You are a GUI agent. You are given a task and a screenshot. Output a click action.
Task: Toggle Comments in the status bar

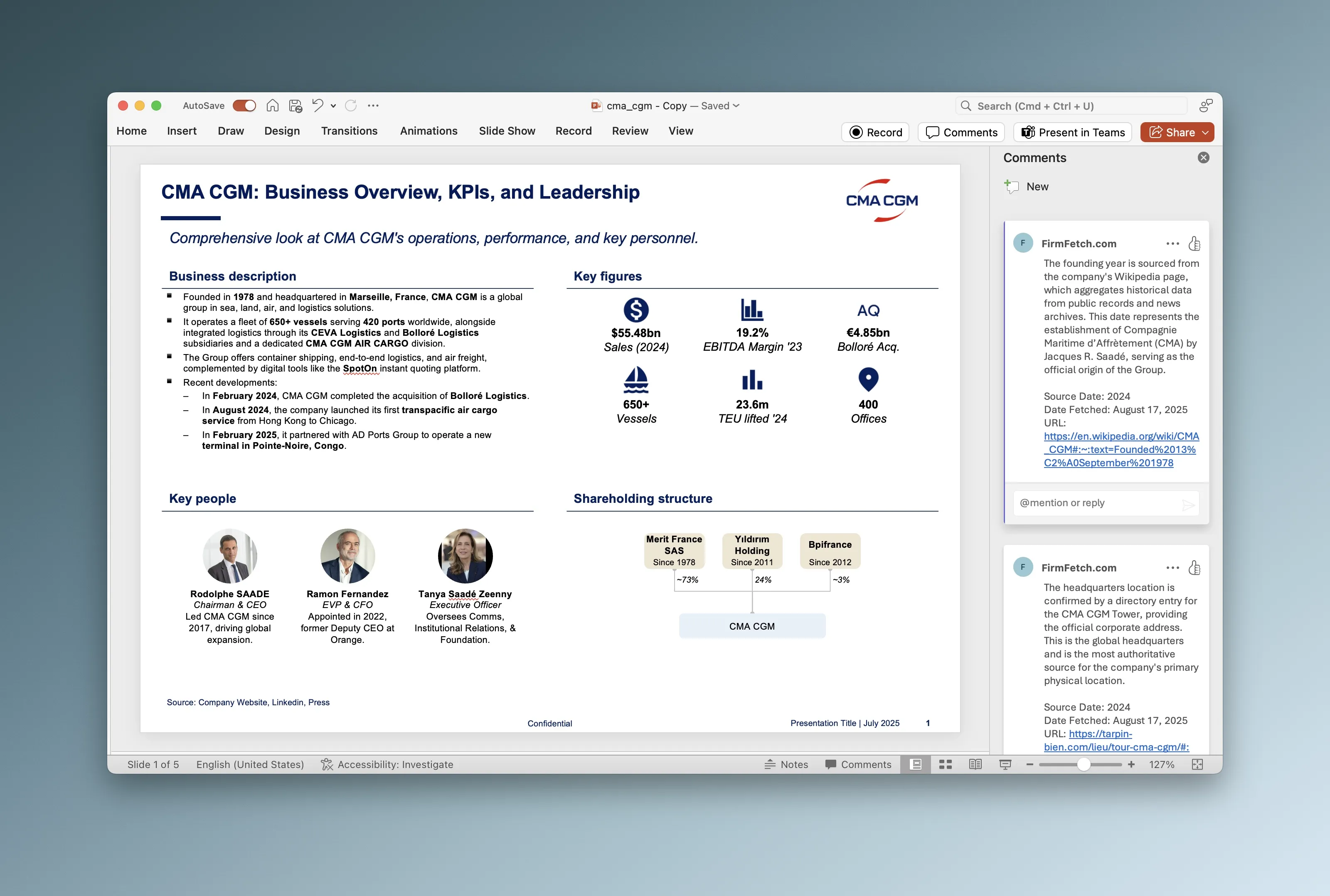pos(858,765)
